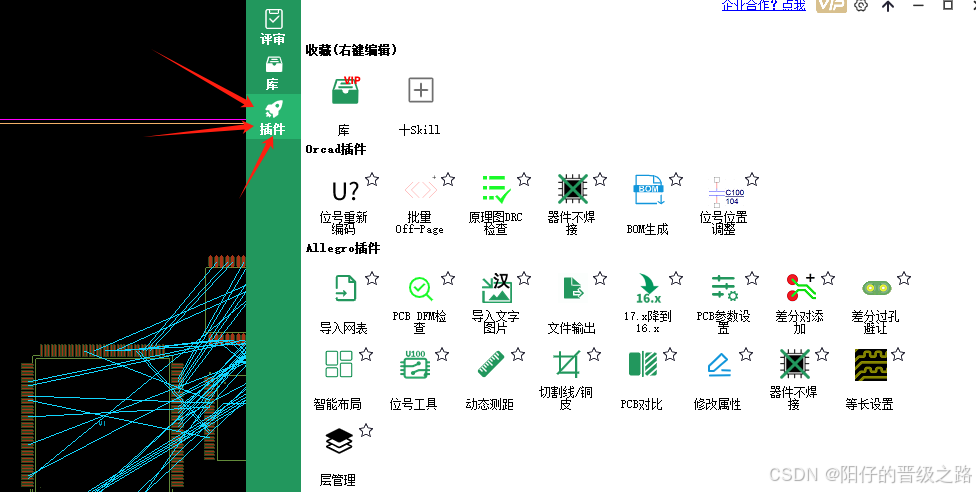Favorite 17.x降到16.x with its star

click(676, 278)
